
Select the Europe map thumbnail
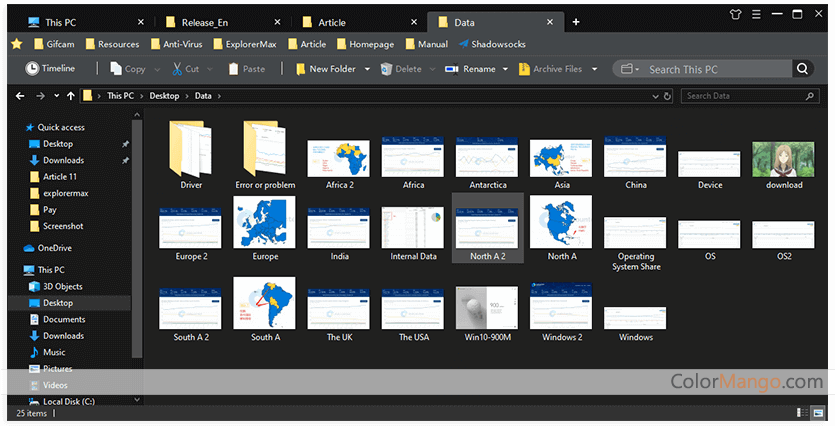(x=265, y=222)
